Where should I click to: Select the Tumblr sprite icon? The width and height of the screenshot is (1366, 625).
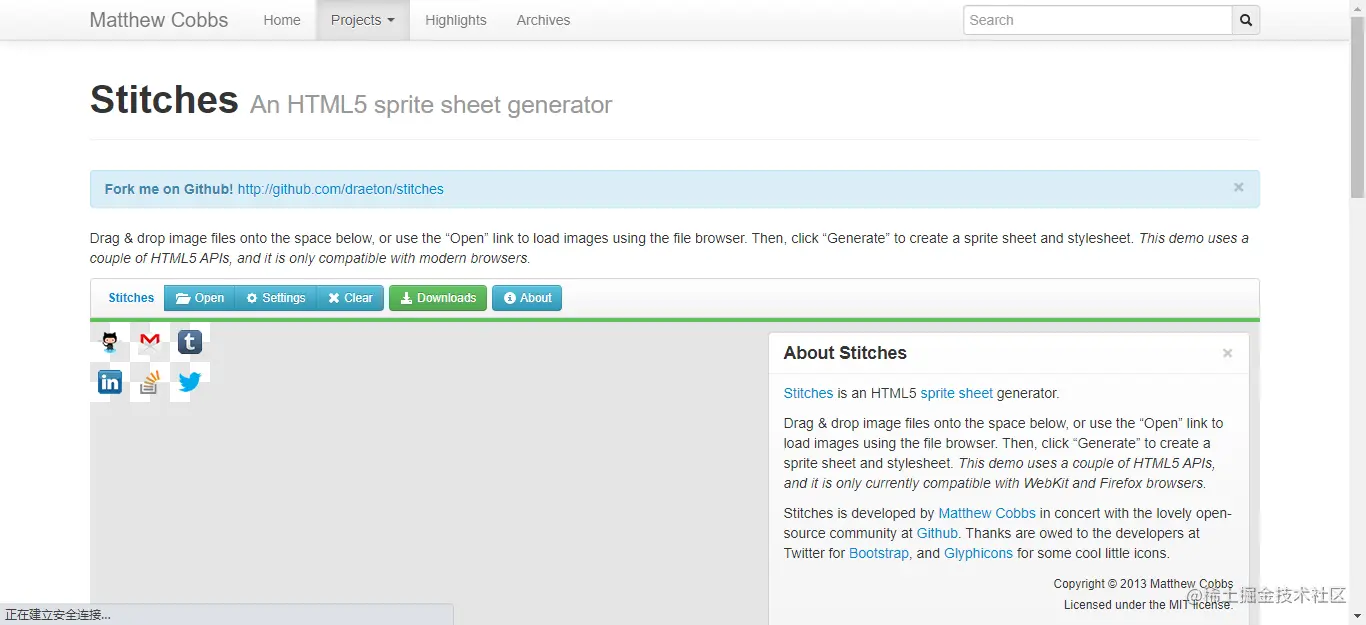tap(190, 342)
